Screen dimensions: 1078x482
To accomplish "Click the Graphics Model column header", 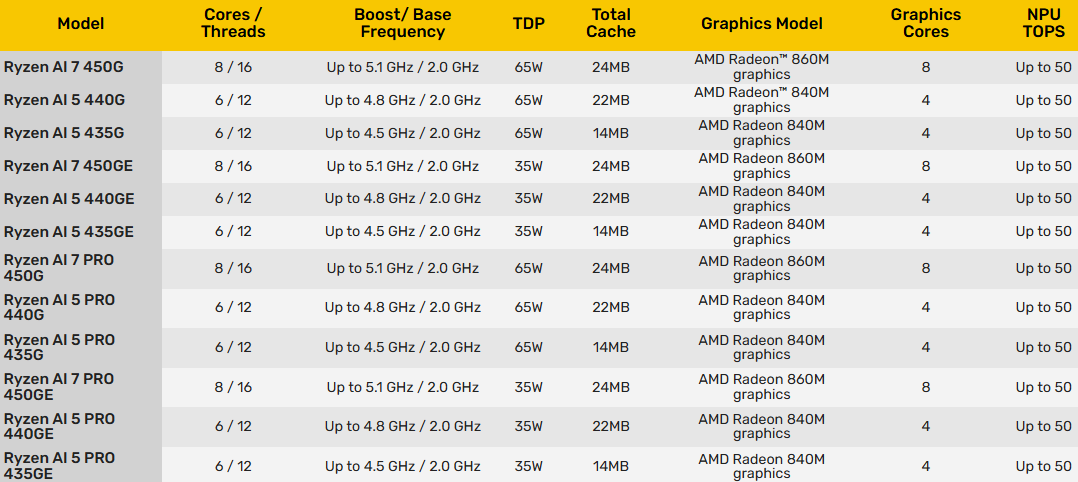I will 762,23.
